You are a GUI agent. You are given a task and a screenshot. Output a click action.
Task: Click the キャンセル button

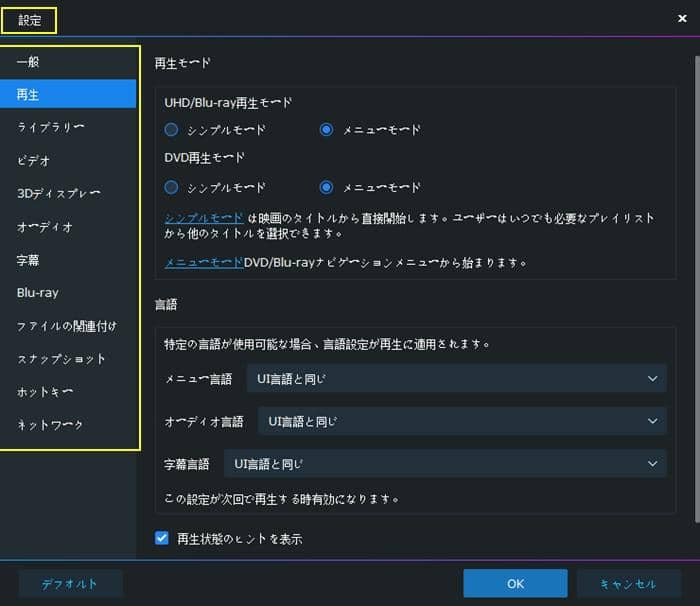click(x=629, y=584)
